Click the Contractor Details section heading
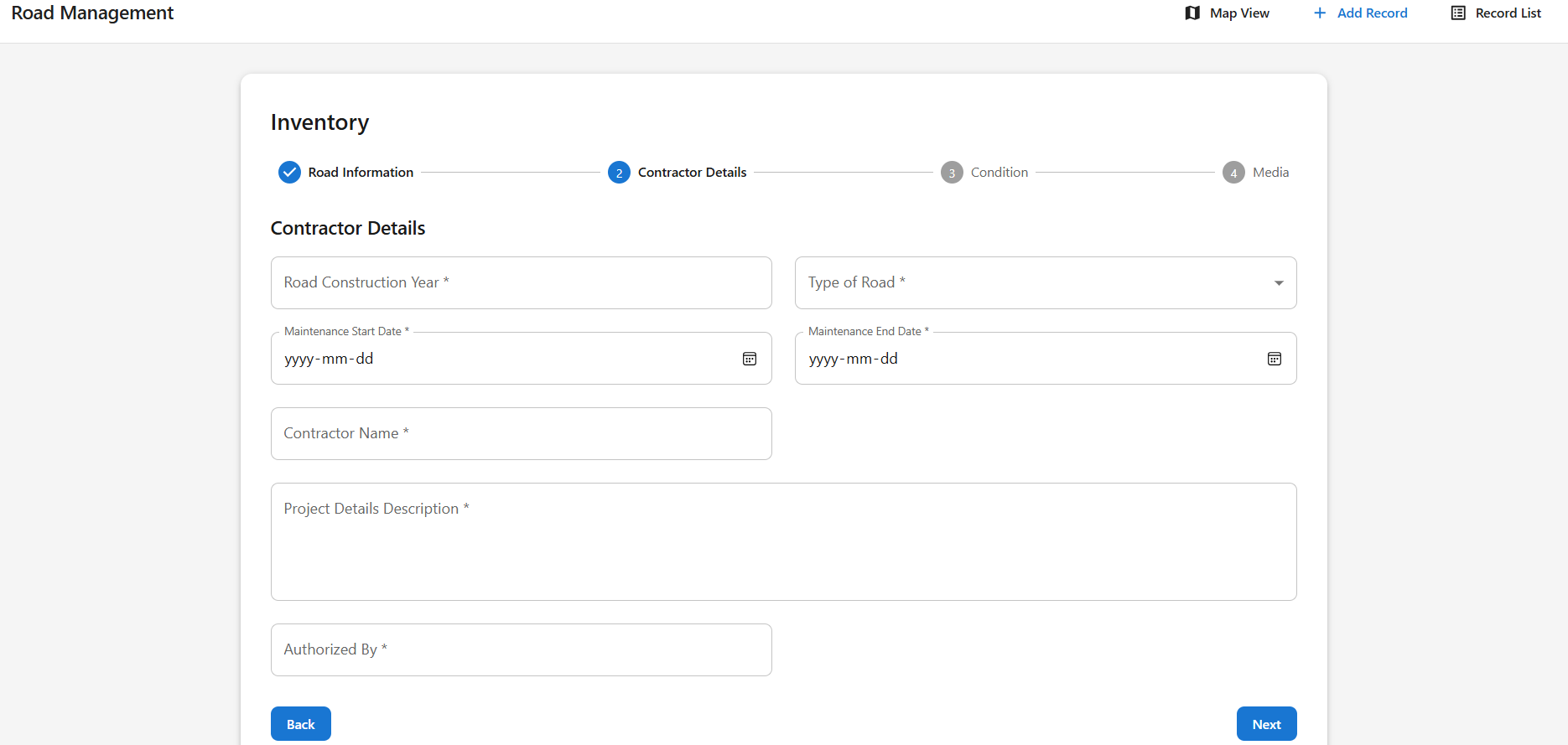Screen dimensions: 1568x745 click(x=348, y=228)
